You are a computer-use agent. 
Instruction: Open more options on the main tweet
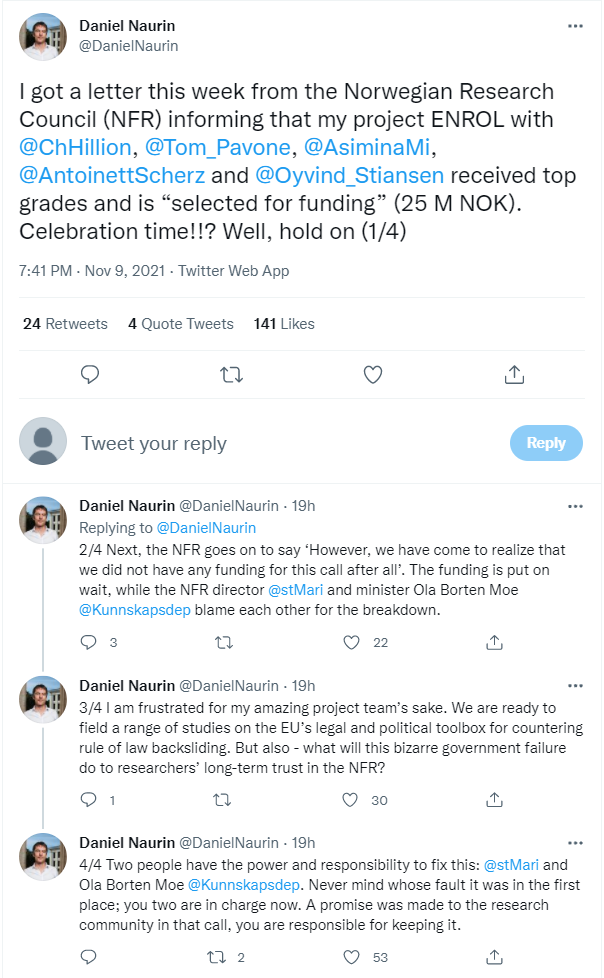click(575, 26)
